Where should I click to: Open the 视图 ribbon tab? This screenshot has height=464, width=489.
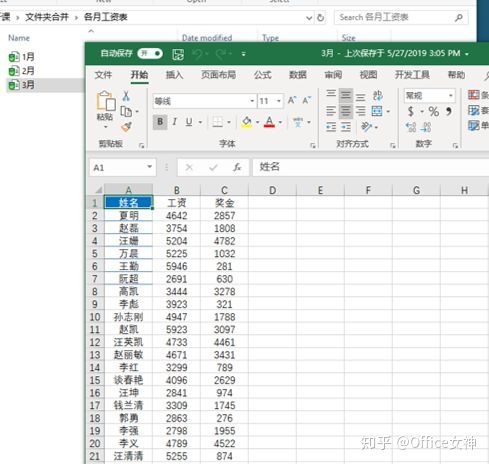coord(368,75)
